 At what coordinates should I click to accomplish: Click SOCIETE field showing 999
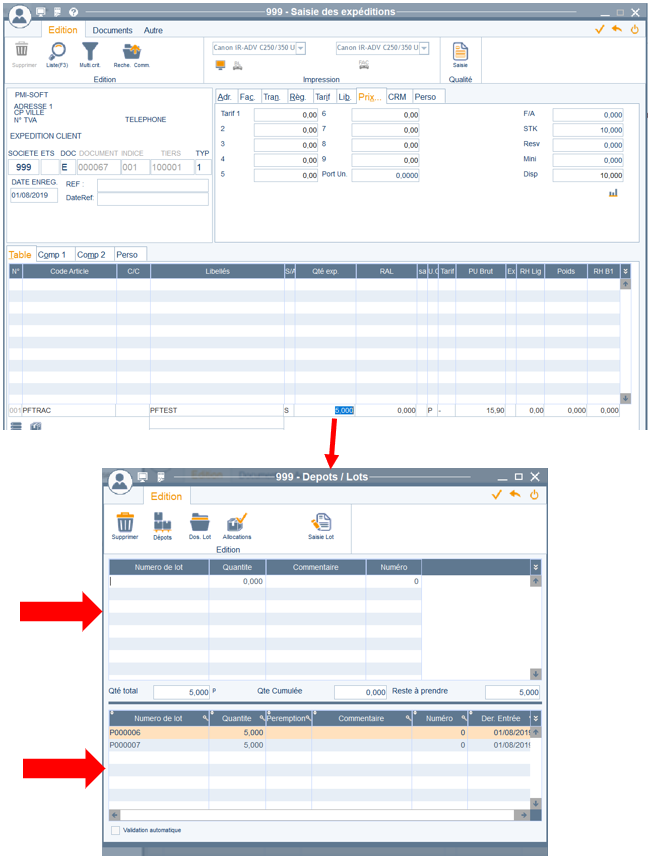pyautogui.click(x=24, y=167)
